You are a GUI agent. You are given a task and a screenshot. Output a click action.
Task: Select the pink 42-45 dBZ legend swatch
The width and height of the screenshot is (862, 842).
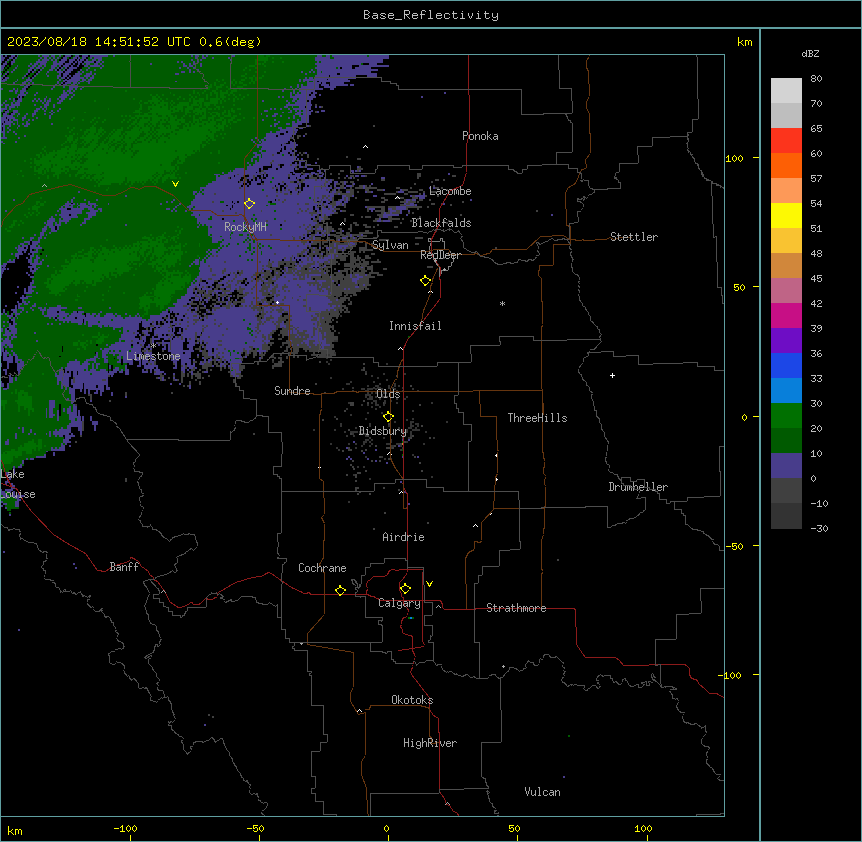786,290
